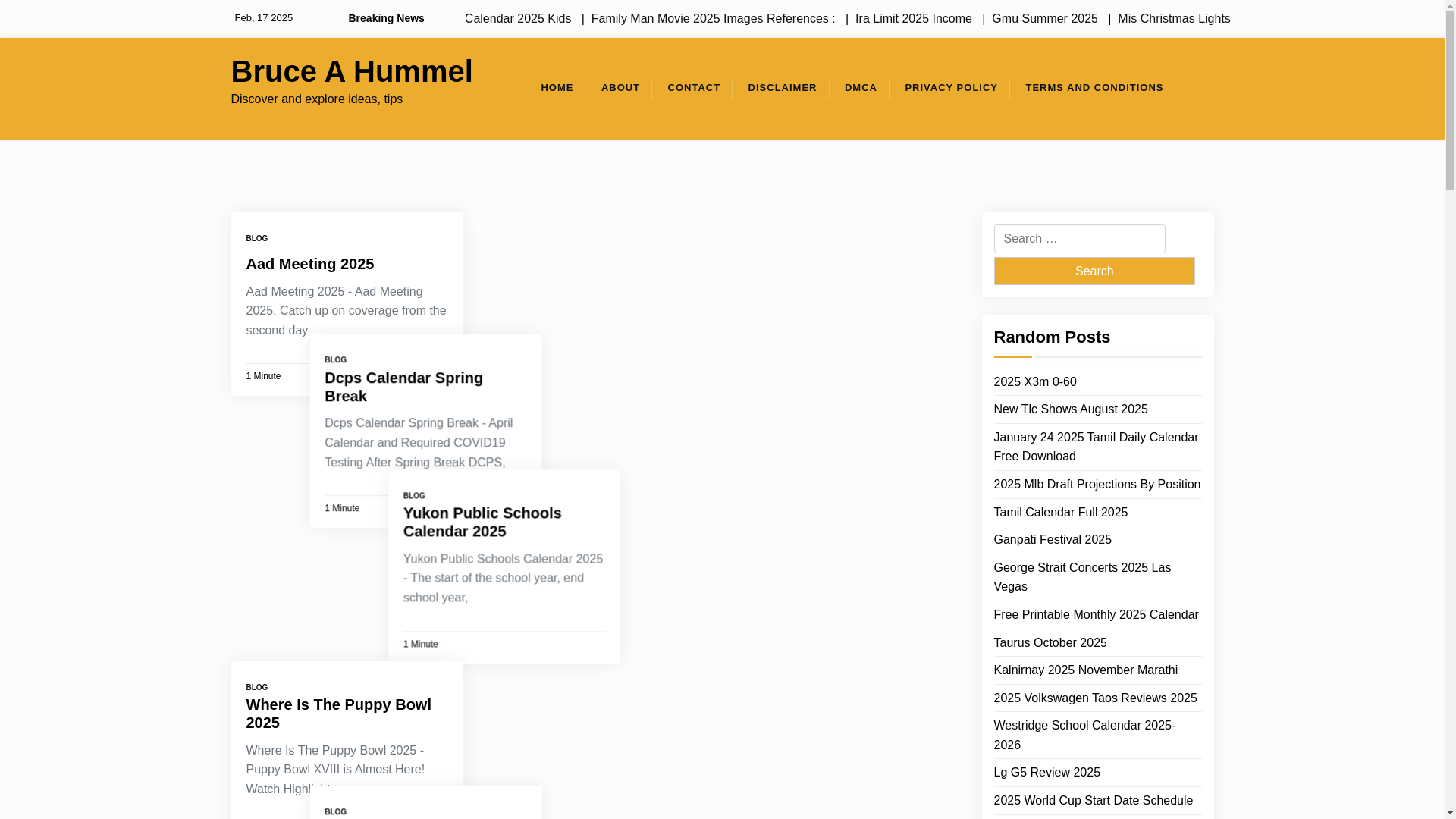Open the Home menu item

(x=557, y=88)
